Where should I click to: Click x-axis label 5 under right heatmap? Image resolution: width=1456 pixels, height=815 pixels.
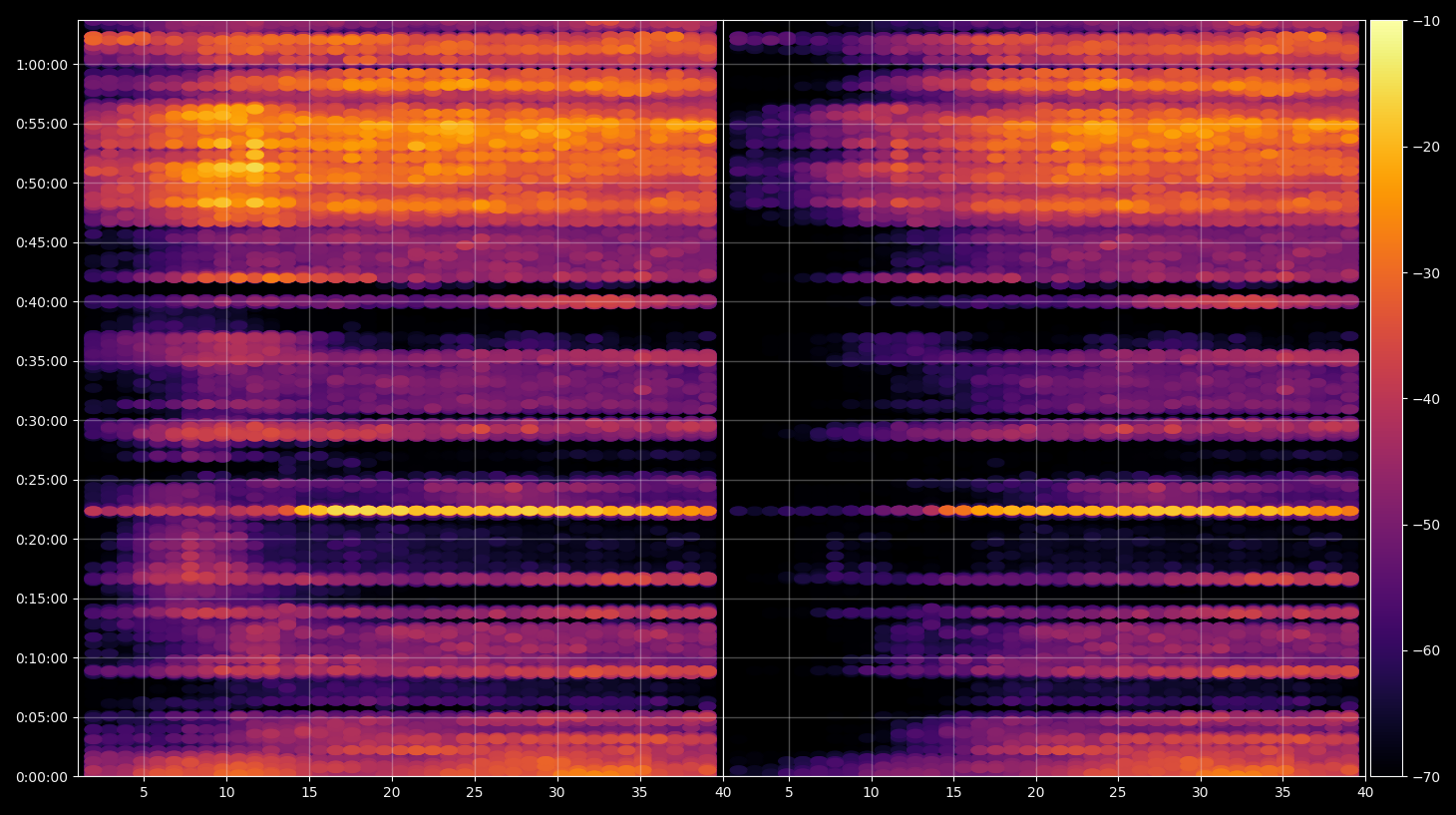click(x=789, y=793)
